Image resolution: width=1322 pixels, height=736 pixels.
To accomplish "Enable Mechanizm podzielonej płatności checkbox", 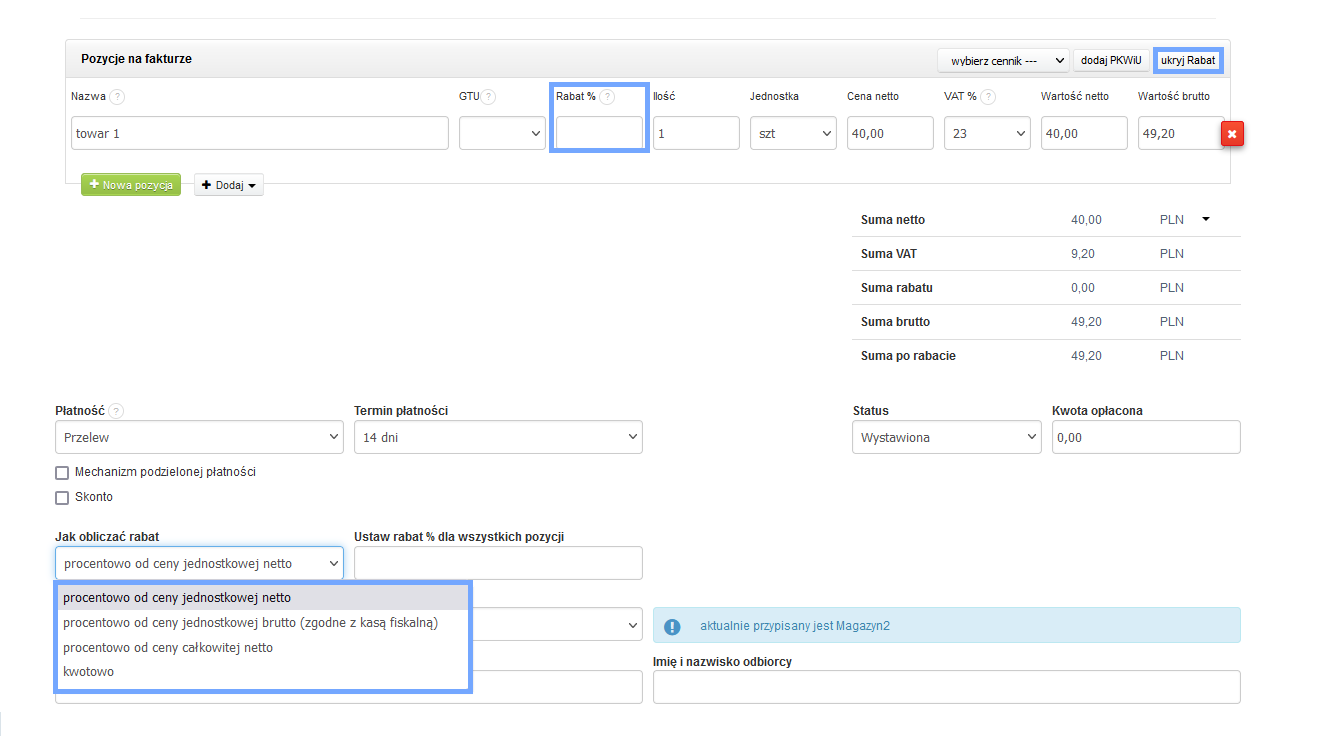I will 62,473.
